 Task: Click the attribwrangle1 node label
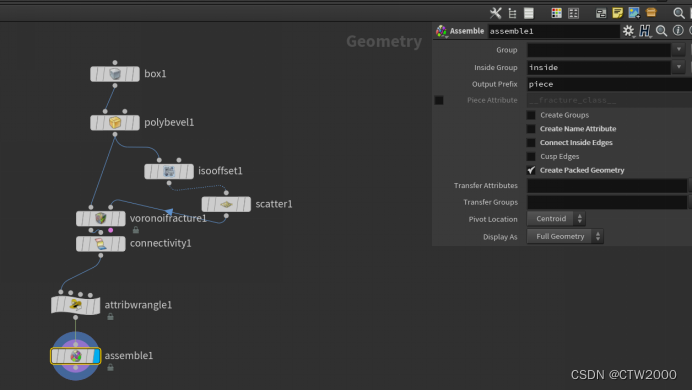click(138, 305)
